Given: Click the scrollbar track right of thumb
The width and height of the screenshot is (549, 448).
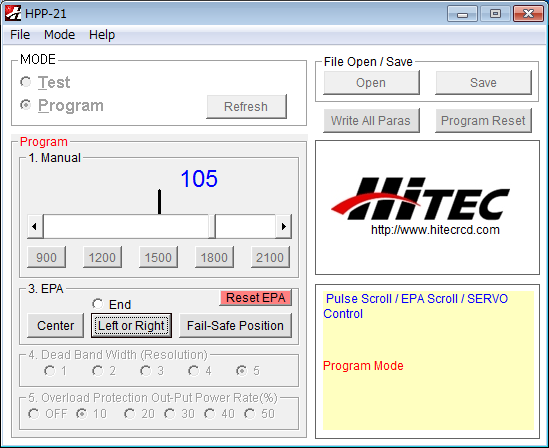Looking at the screenshot, I should pyautogui.click(x=245, y=226).
